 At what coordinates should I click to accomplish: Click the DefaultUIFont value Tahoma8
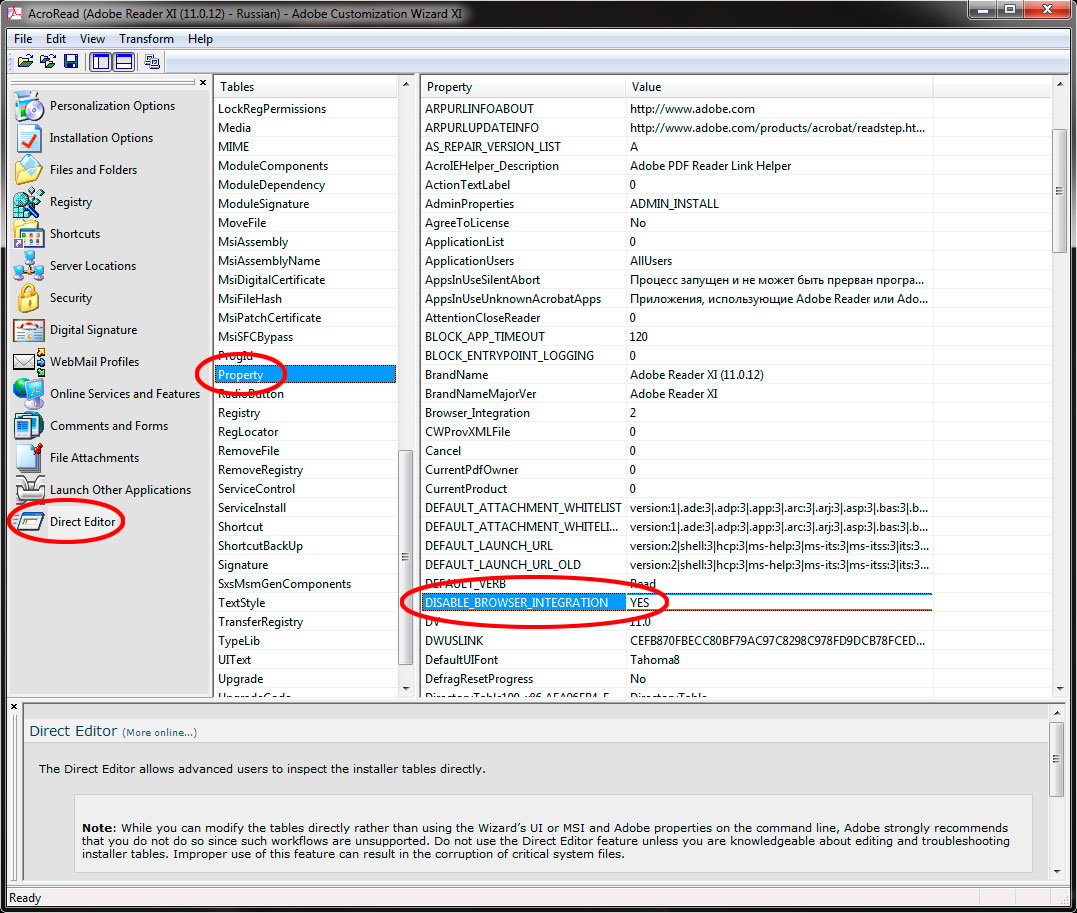655,660
